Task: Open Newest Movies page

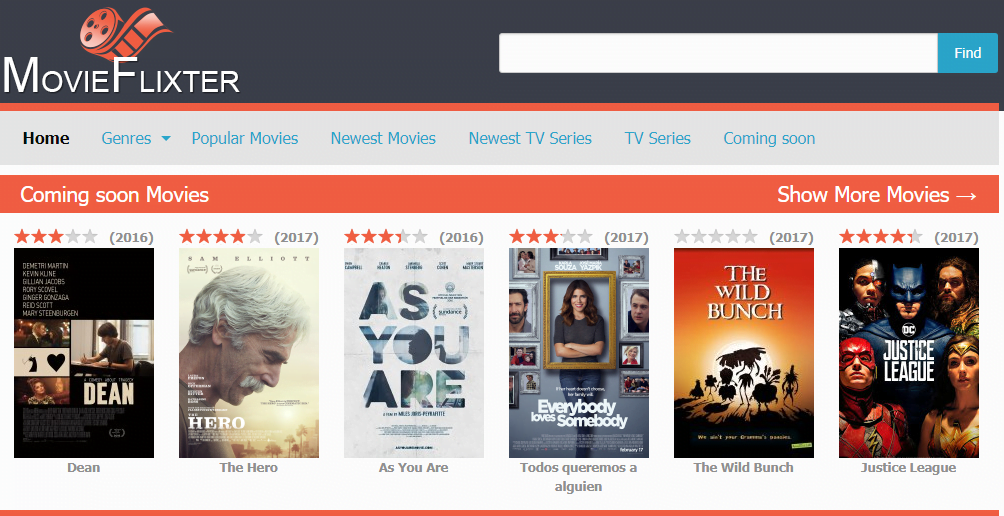Action: click(383, 138)
